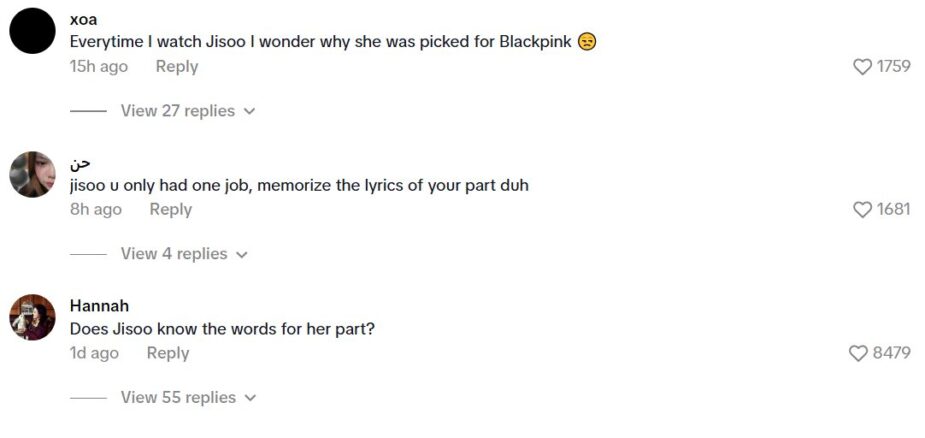Open the second commenter's profile picture

click(32, 175)
